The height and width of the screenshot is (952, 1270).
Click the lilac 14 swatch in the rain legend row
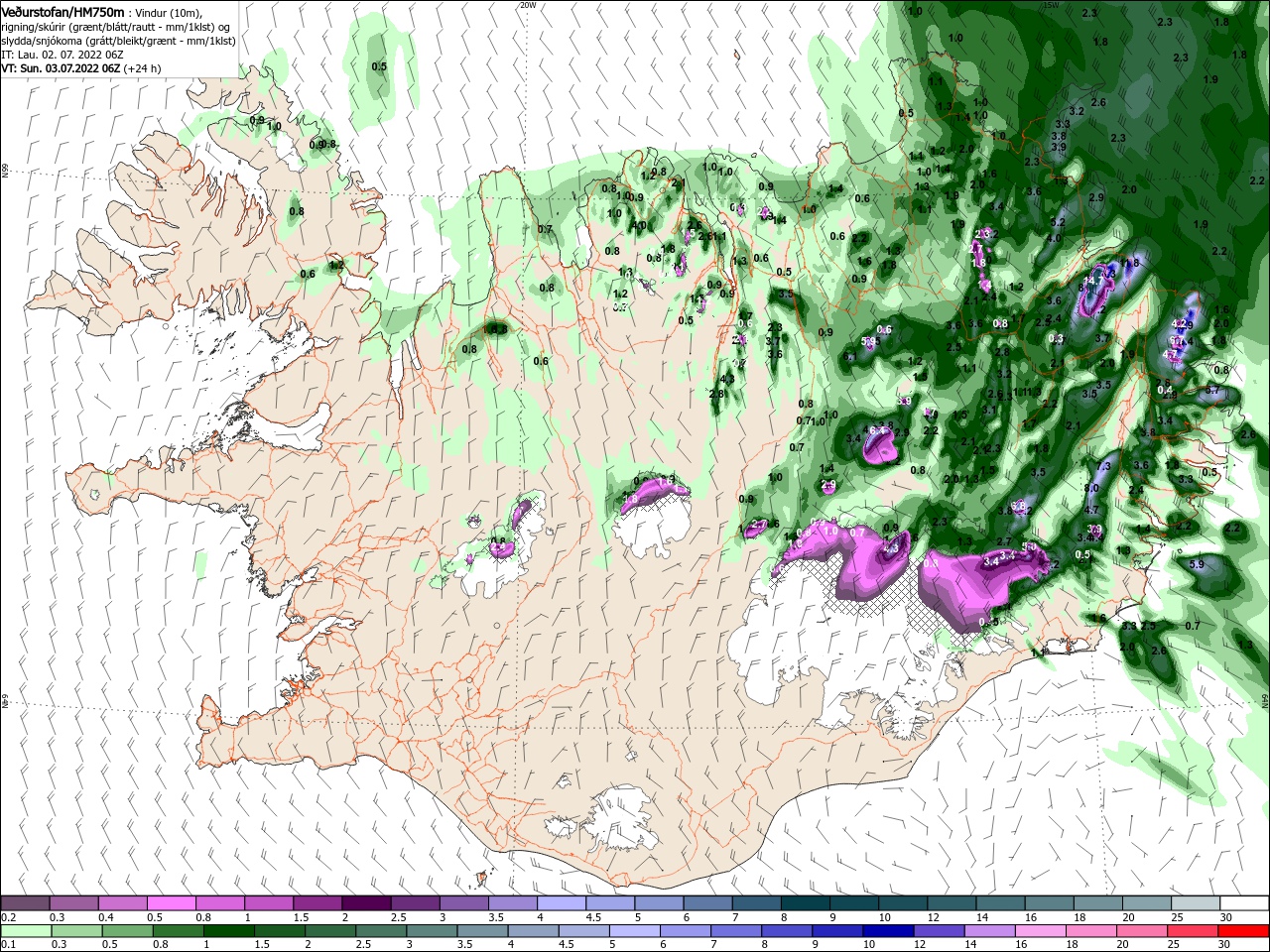[x=990, y=931]
